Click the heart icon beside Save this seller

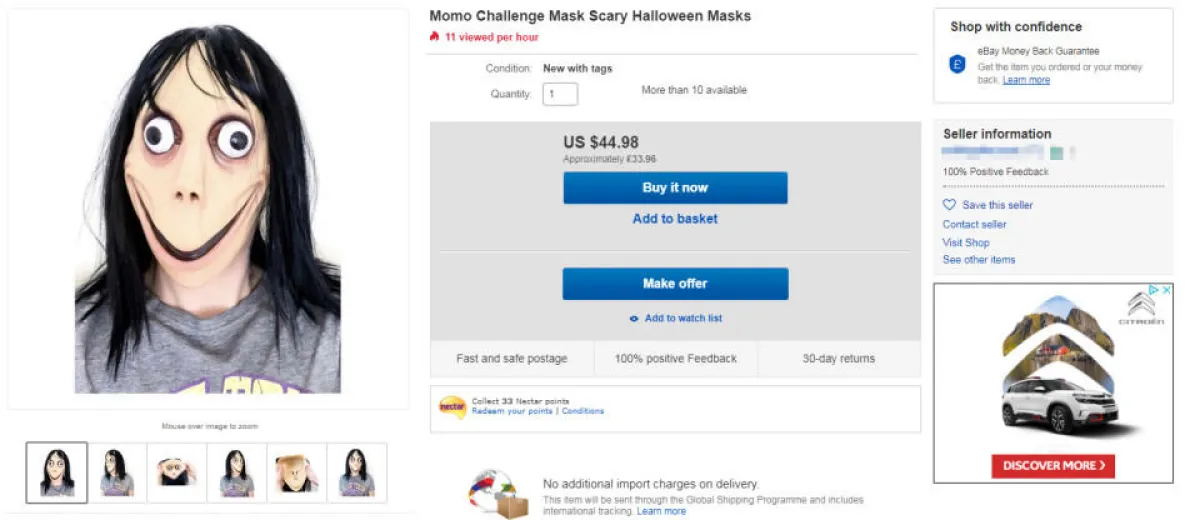[950, 205]
